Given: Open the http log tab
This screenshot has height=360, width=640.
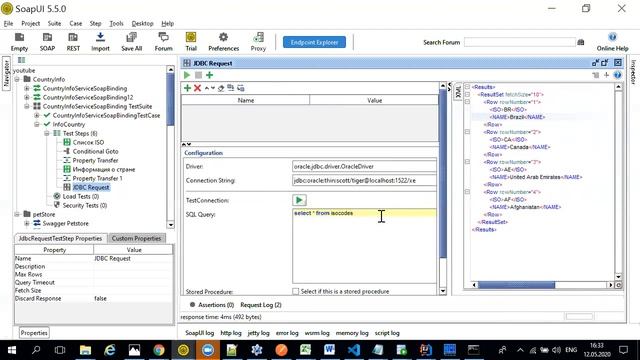Looking at the screenshot, I should (231, 333).
